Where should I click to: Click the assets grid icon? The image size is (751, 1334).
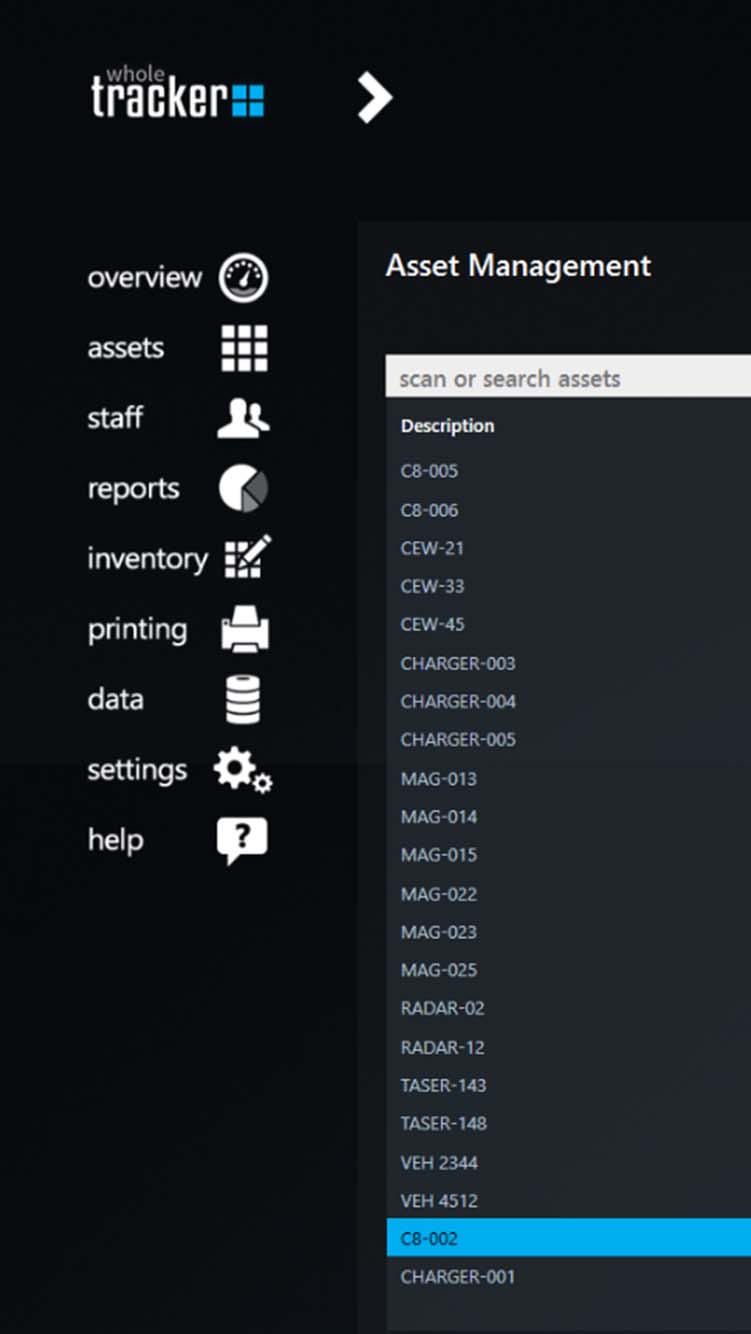point(244,348)
